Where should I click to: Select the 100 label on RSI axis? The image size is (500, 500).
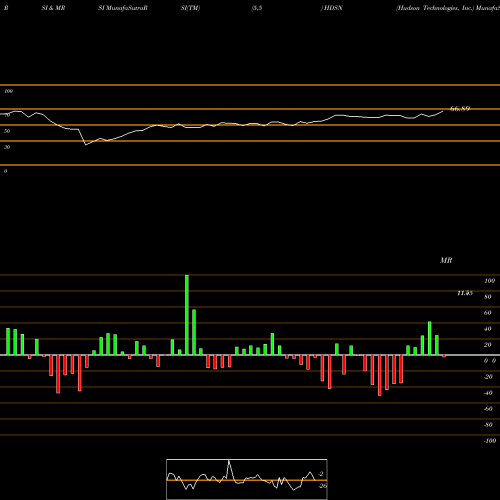9,91
